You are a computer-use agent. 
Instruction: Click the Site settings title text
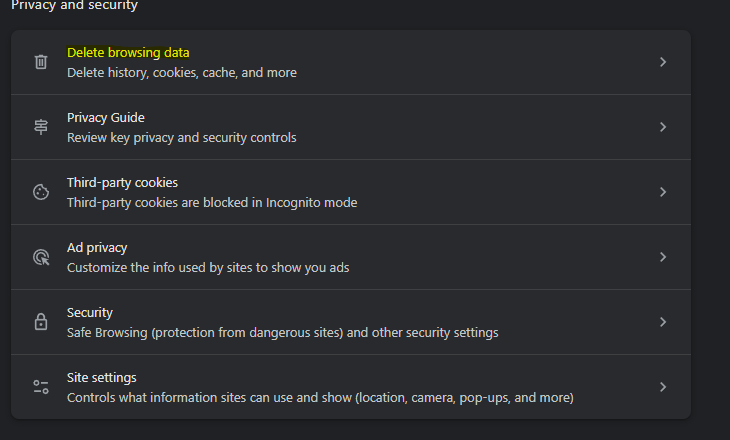(102, 378)
